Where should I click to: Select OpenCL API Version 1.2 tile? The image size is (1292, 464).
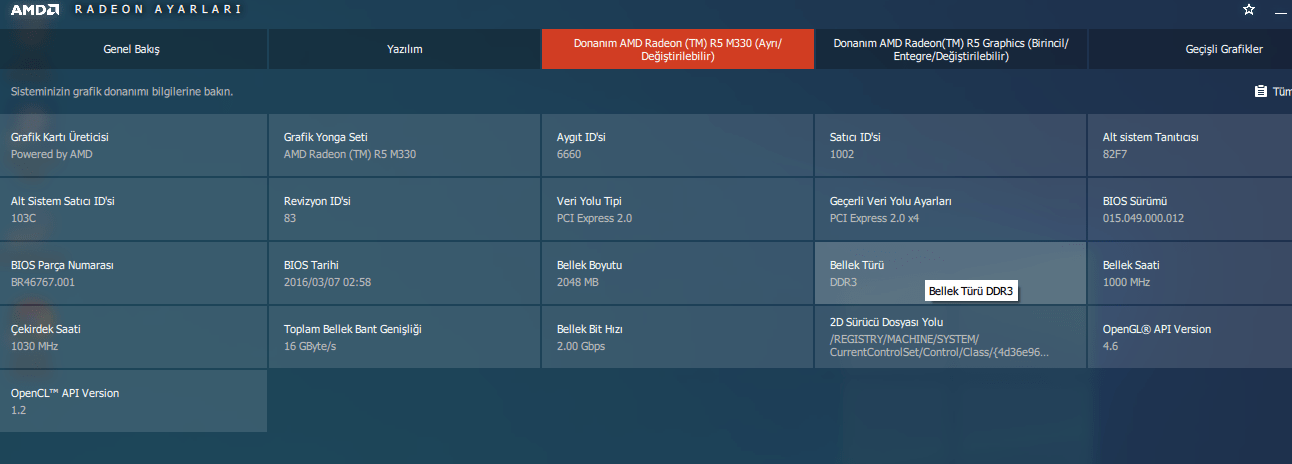tap(133, 401)
